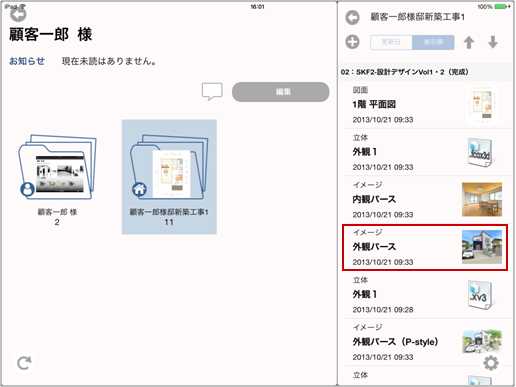The width and height of the screenshot is (516, 387).
Task: Go back from 顧客一郎様邸新築工事1 panel
Action: pos(352,17)
